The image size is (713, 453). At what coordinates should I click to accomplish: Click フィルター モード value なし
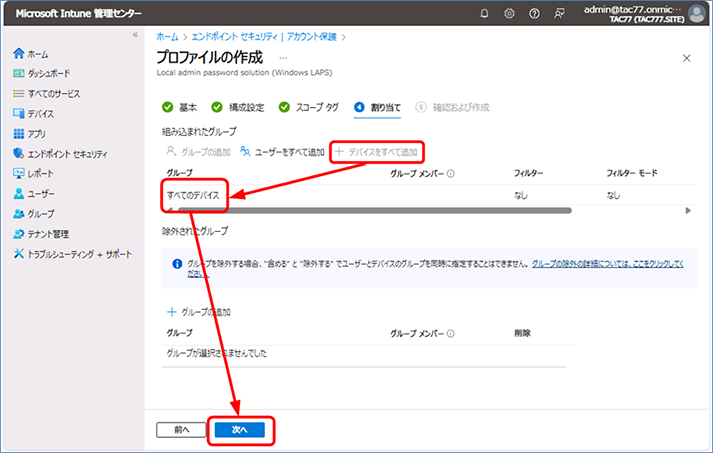coord(613,195)
